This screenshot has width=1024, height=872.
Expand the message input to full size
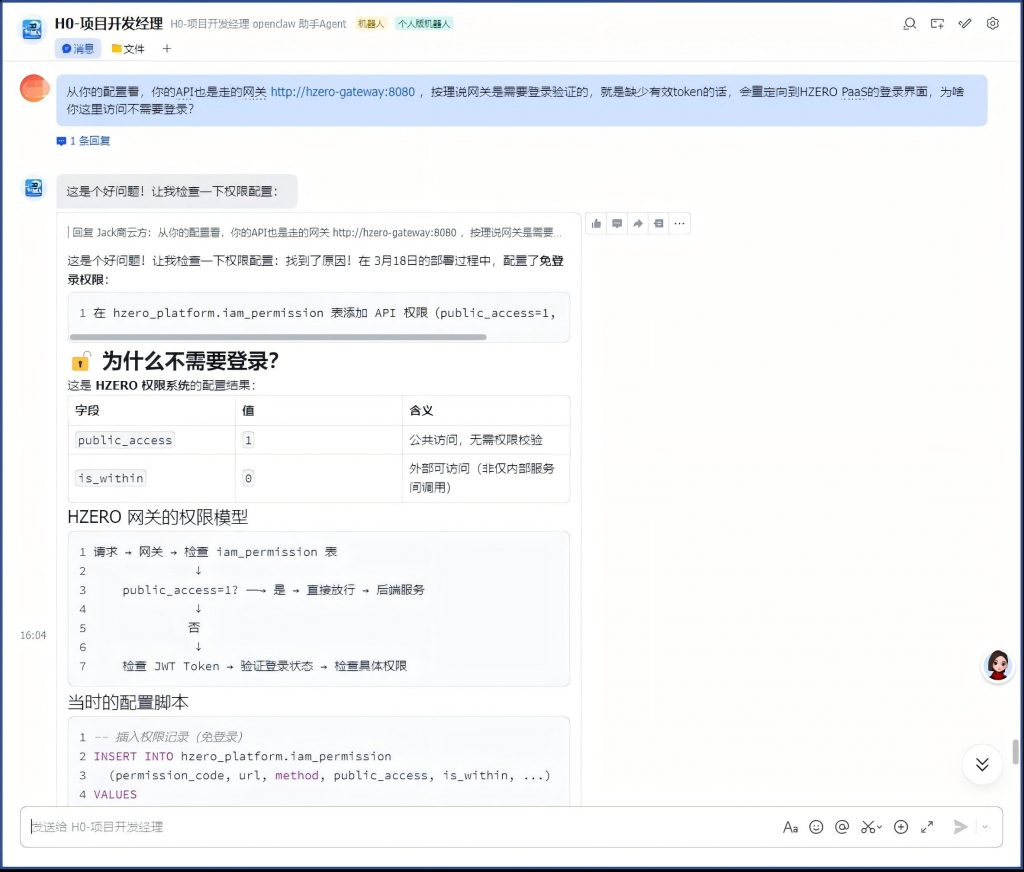(927, 827)
